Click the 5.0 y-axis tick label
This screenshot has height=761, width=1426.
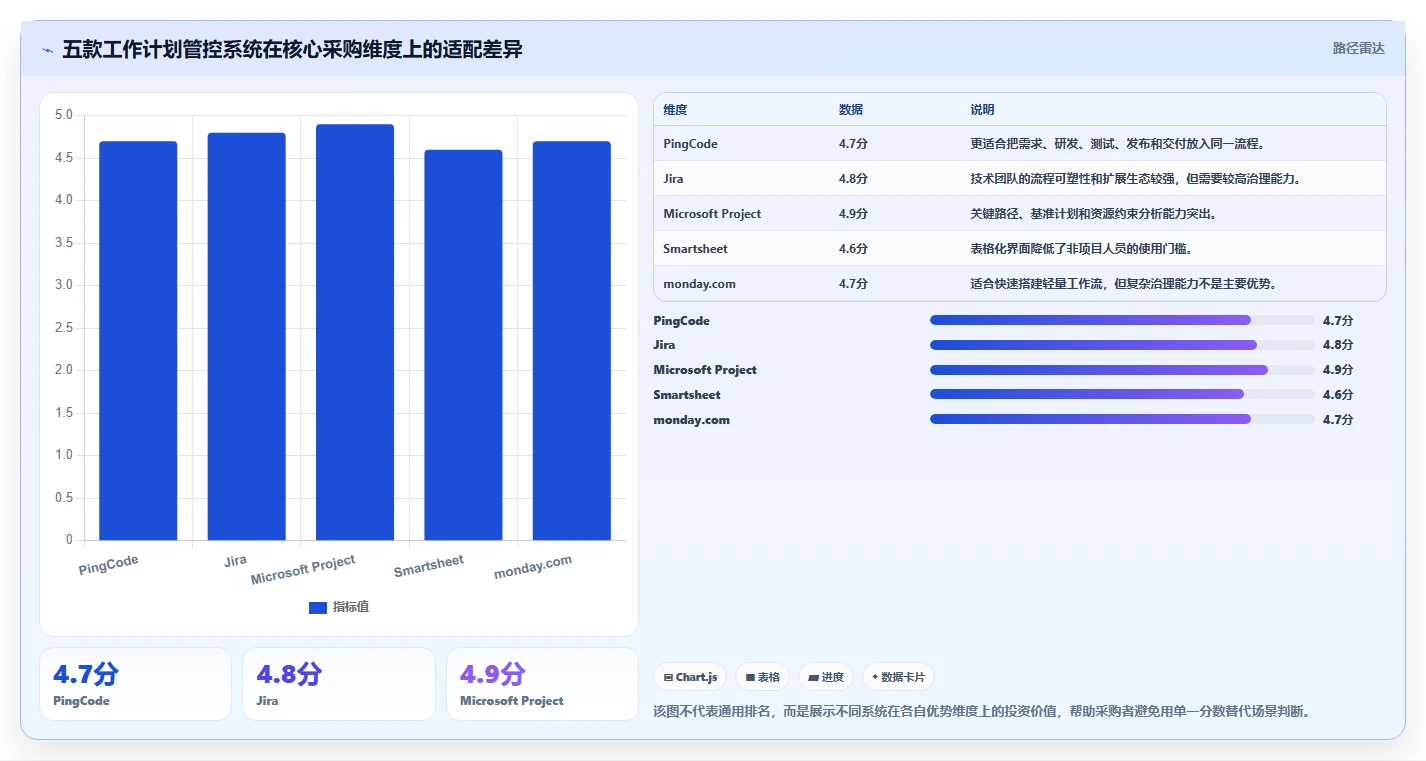[x=63, y=115]
